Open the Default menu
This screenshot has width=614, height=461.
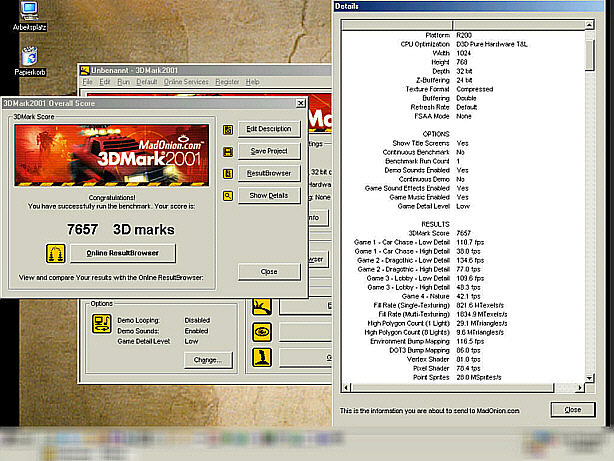click(x=146, y=82)
